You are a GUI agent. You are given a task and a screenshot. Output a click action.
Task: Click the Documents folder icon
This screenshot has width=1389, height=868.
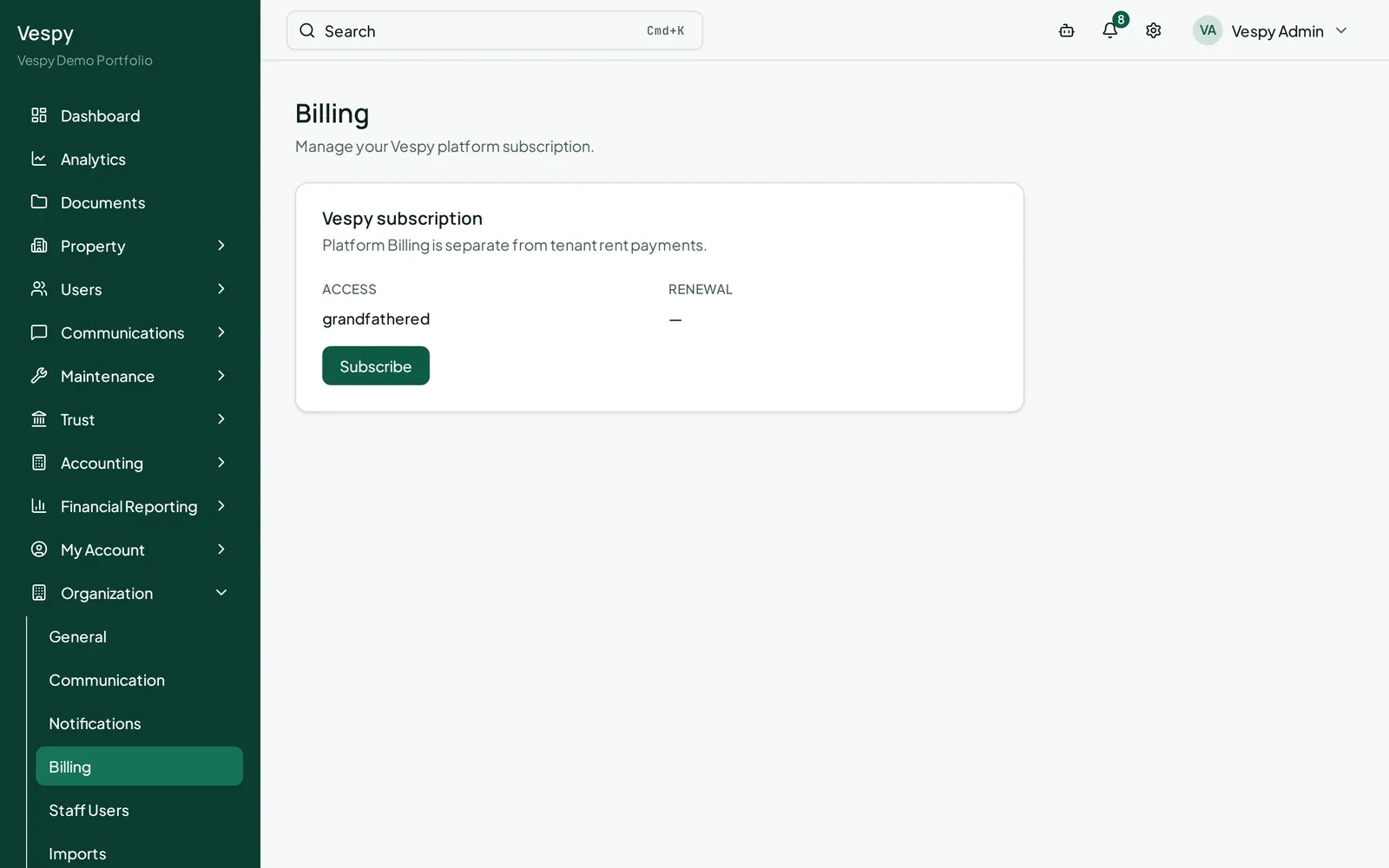39,202
